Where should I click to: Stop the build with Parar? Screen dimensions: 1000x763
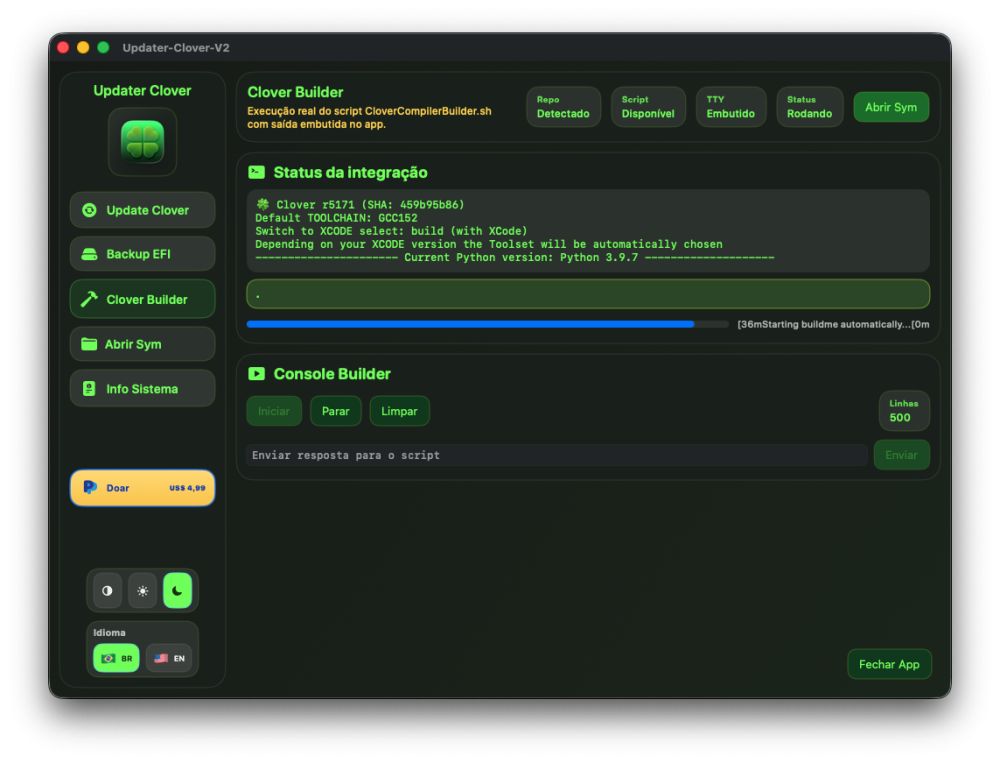pos(335,411)
